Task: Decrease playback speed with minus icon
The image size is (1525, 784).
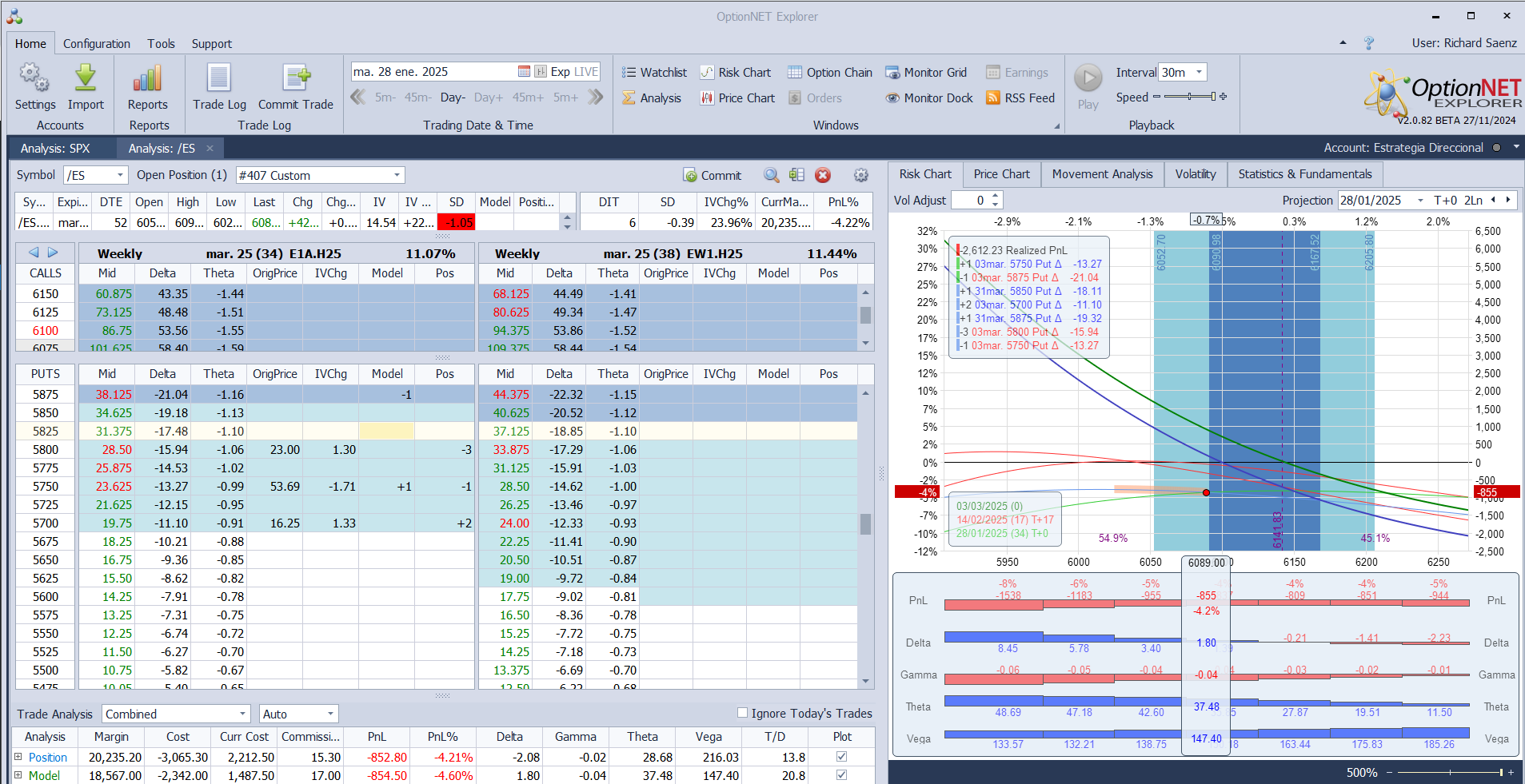Action: pyautogui.click(x=1156, y=97)
